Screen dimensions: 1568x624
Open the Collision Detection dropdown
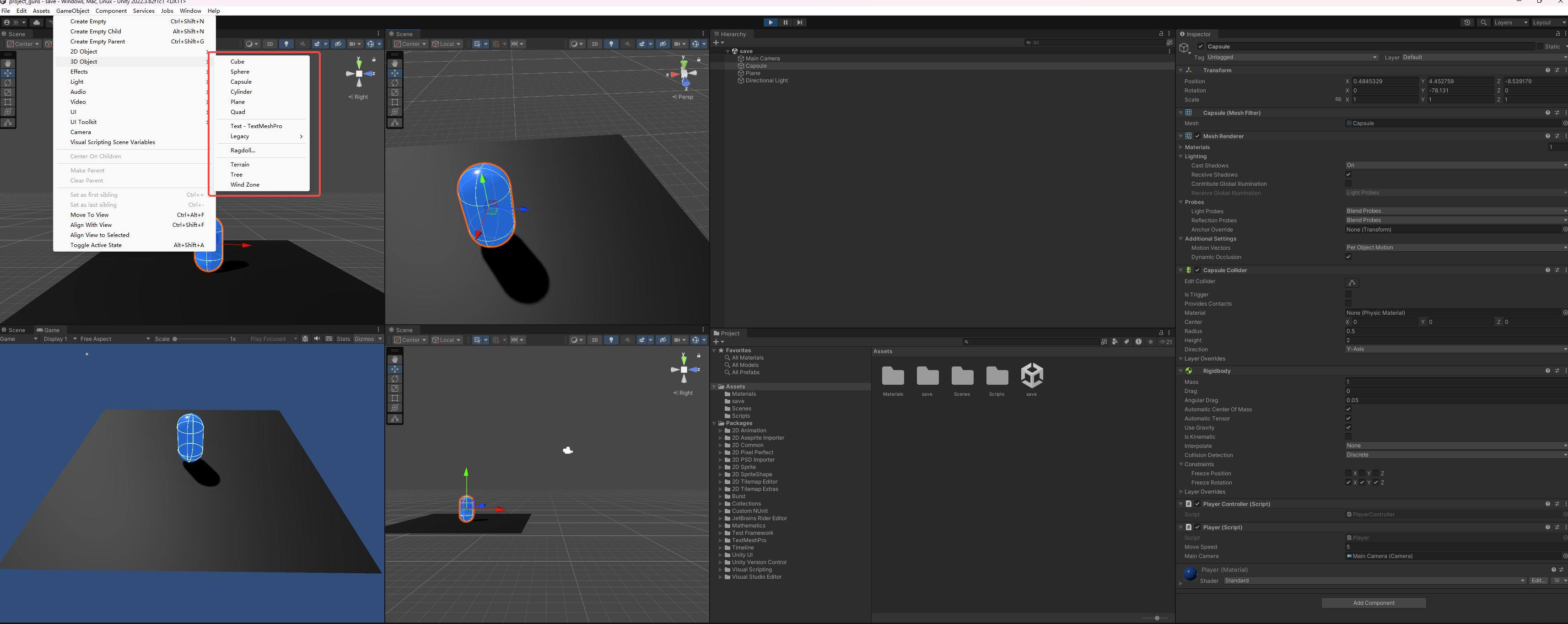coord(1455,455)
